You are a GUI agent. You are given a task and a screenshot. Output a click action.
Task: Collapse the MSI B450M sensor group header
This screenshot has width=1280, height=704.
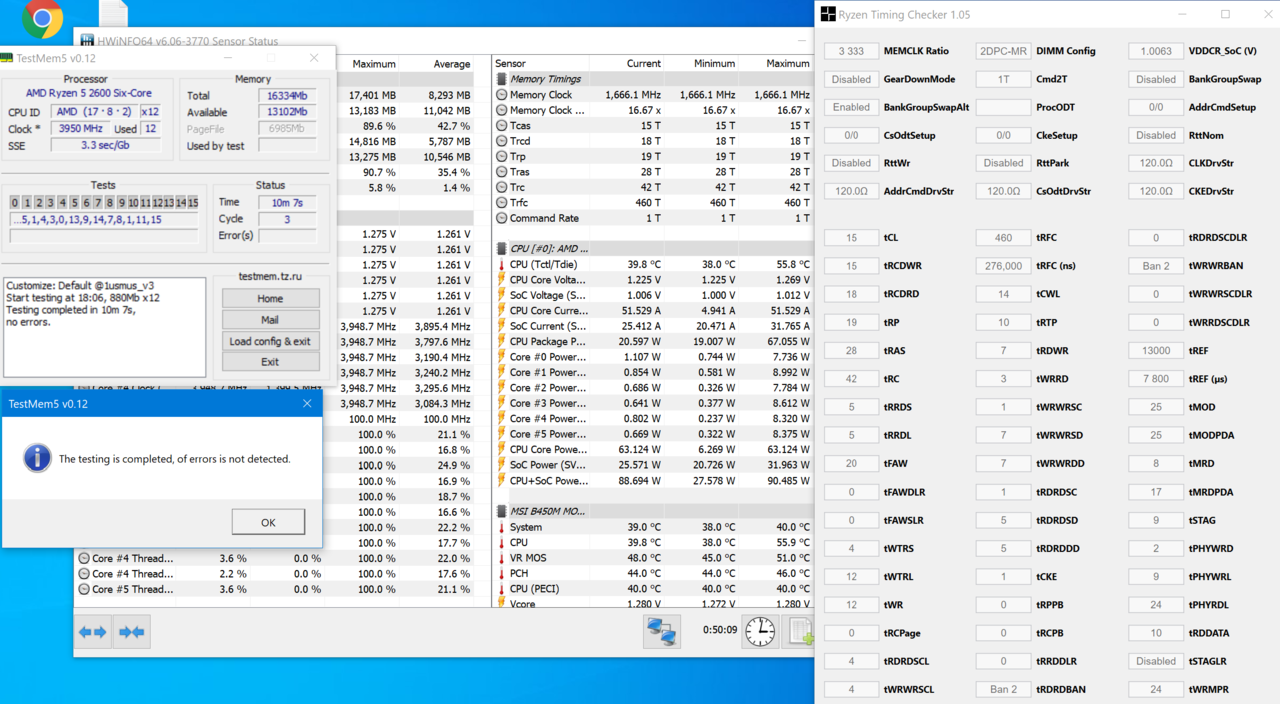click(652, 511)
